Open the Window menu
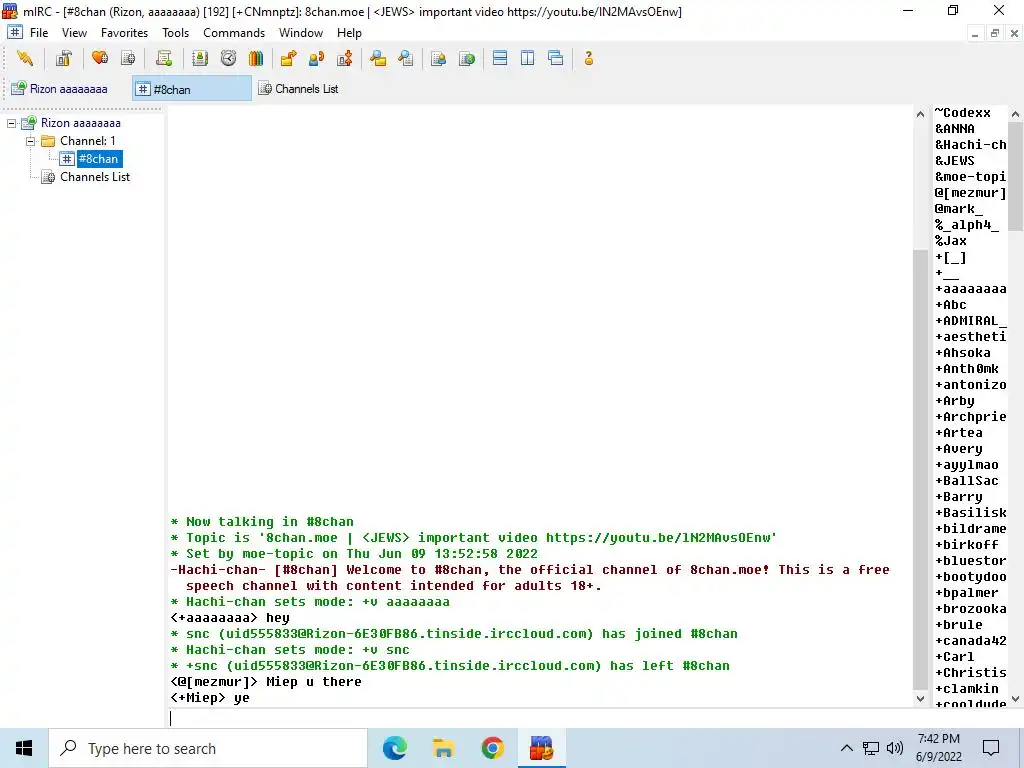1024x768 pixels. (x=301, y=33)
